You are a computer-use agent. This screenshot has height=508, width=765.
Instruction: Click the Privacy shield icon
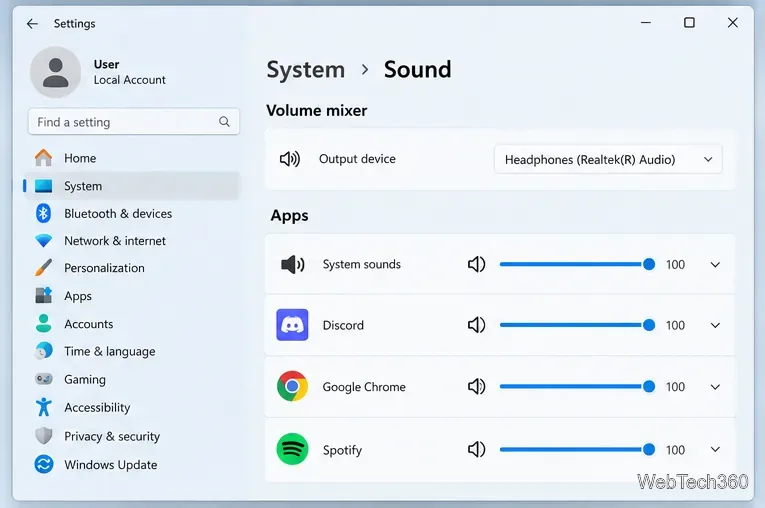[43, 436]
